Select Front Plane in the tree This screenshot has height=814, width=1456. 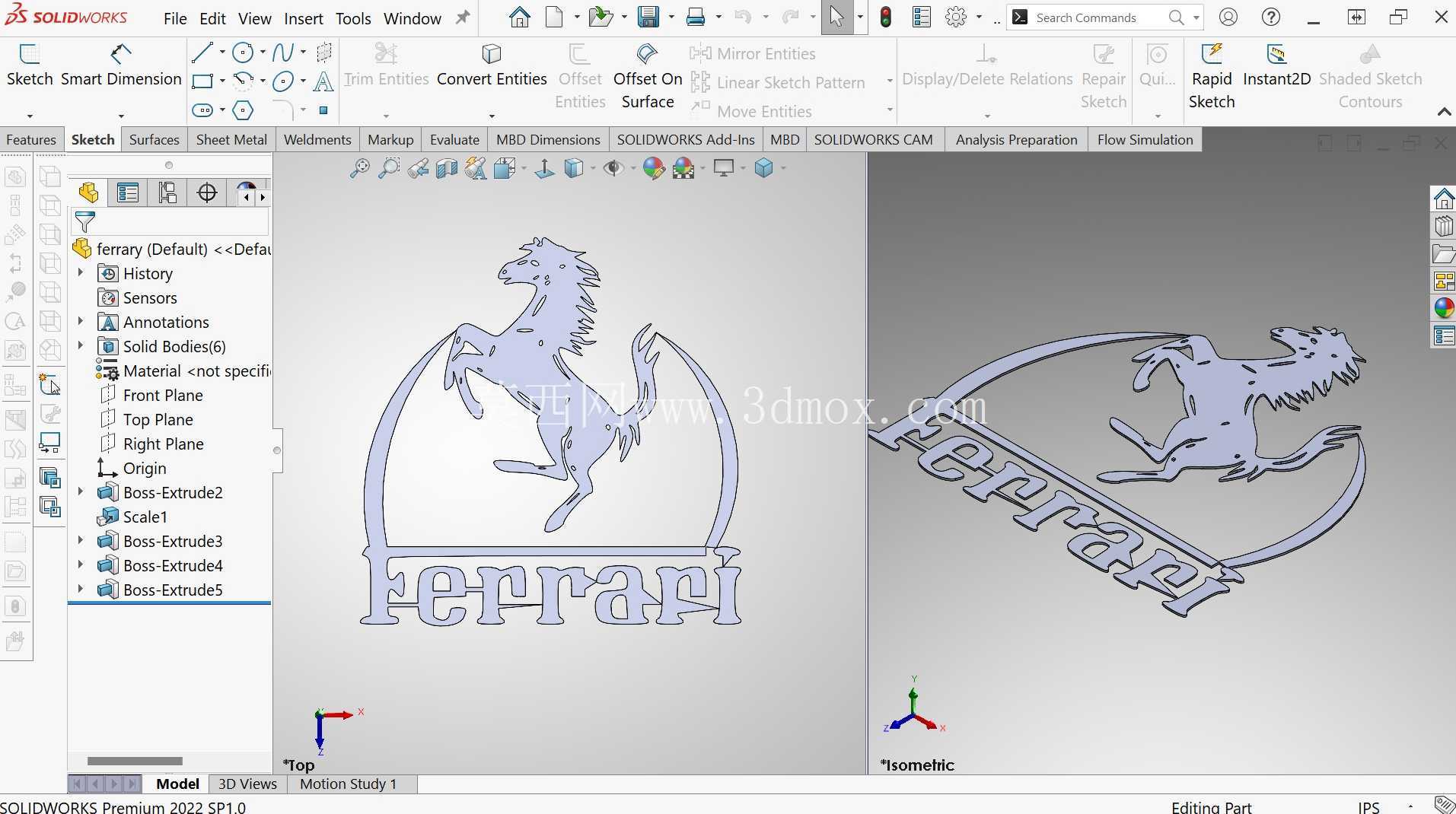tap(163, 396)
